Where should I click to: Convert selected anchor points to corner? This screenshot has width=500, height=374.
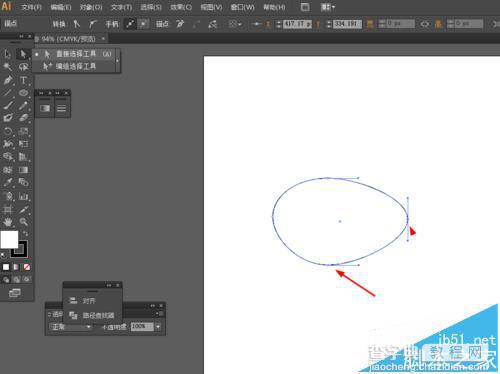coord(77,24)
